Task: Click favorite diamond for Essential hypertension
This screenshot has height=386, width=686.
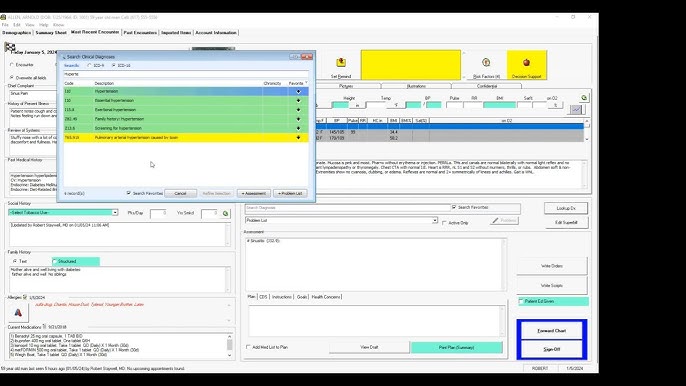Action: [x=298, y=101]
